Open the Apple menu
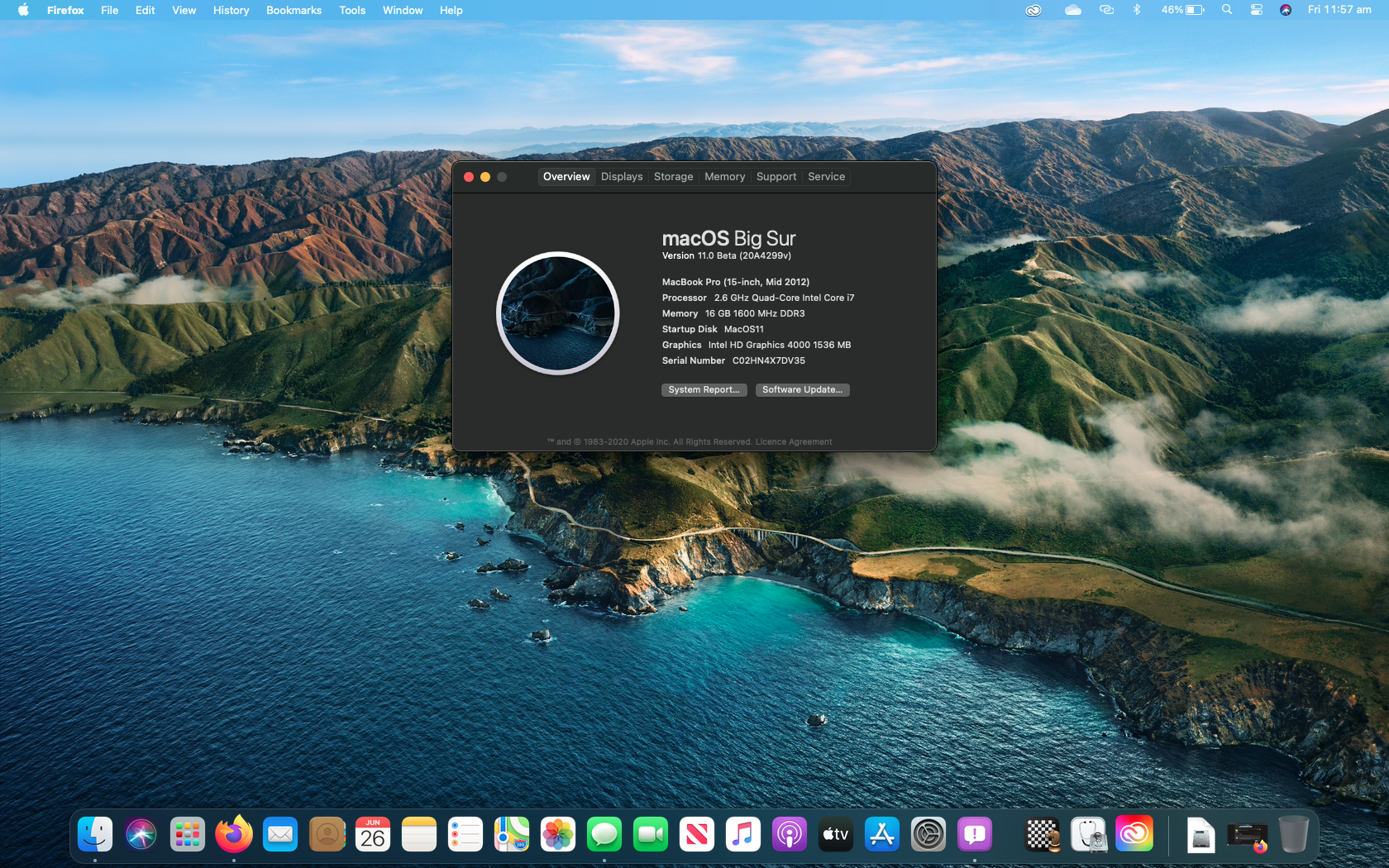 pyautogui.click(x=23, y=10)
